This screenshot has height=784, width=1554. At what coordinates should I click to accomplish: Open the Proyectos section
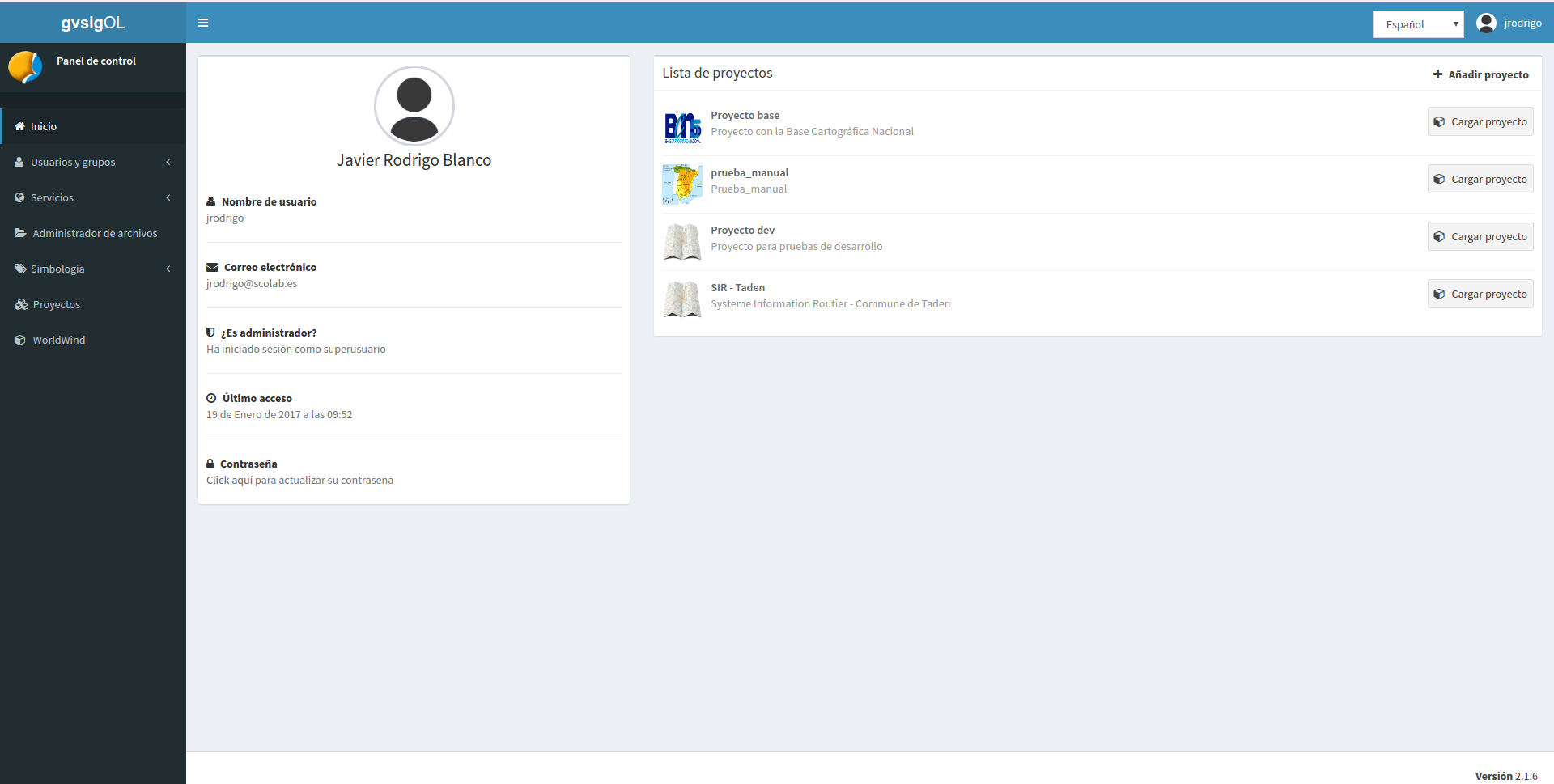tap(56, 305)
